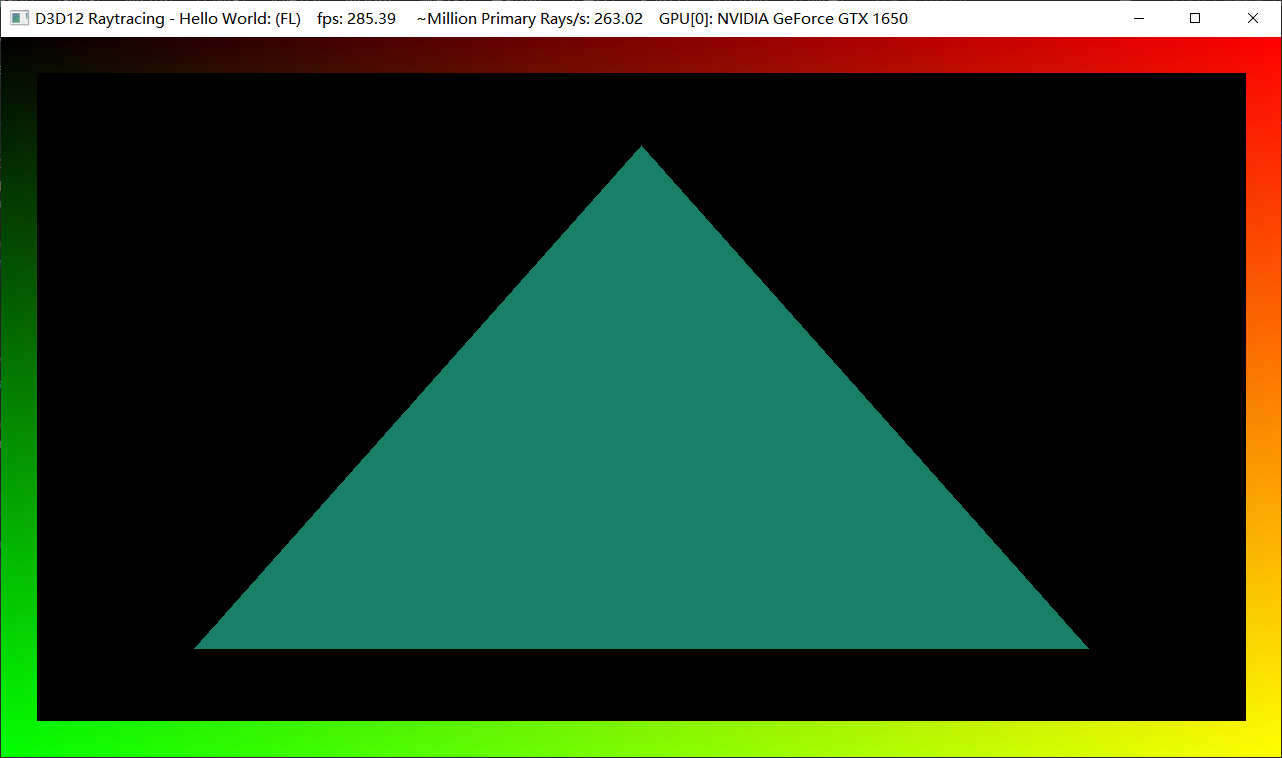This screenshot has width=1282, height=758.
Task: Click the "~Million Primary Rays/s: 263.02" text
Action: click(530, 19)
